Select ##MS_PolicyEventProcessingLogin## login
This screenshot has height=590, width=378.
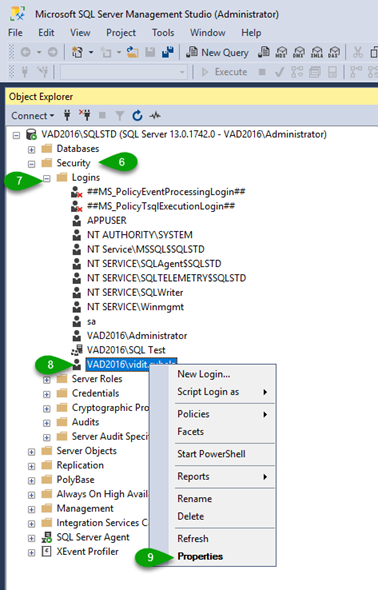click(166, 192)
